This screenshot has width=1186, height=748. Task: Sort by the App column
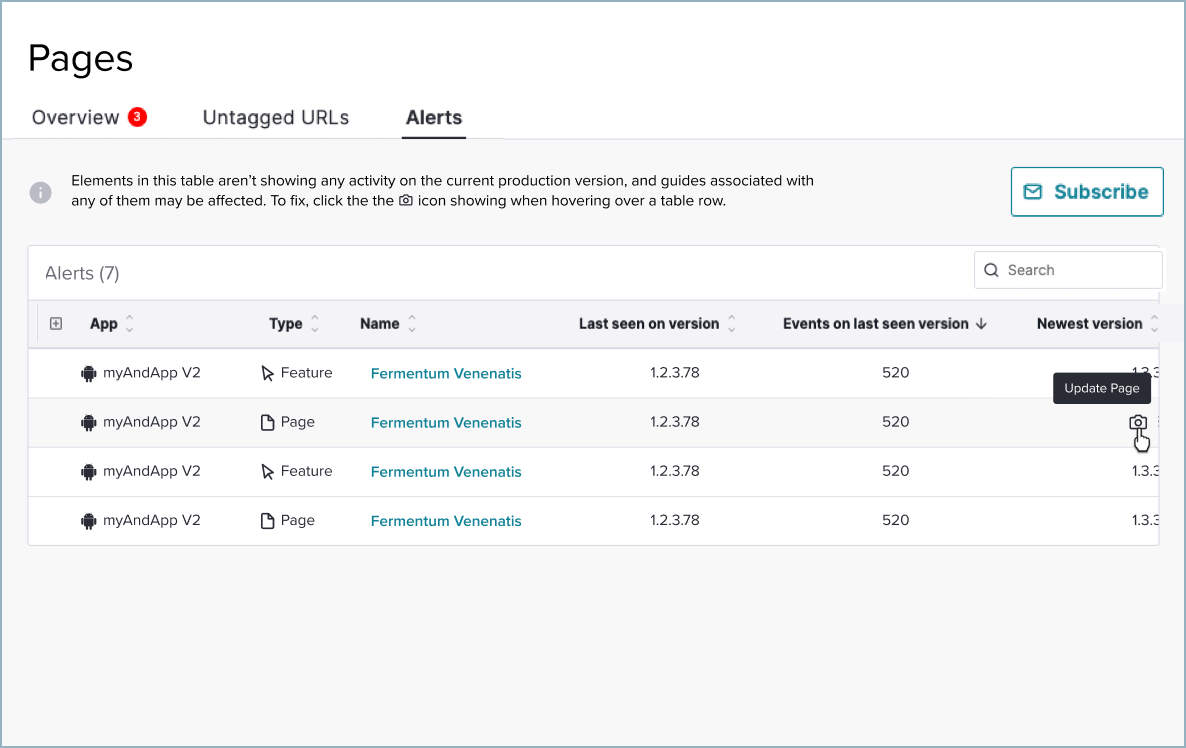coord(111,324)
